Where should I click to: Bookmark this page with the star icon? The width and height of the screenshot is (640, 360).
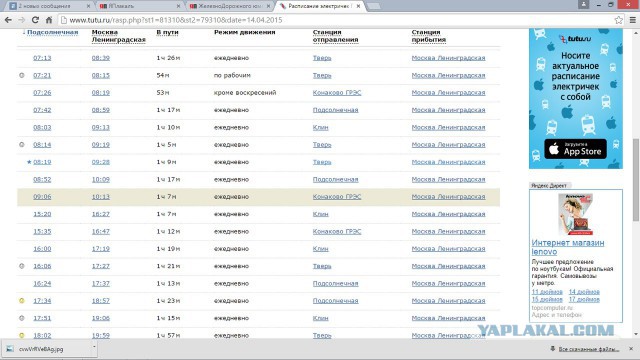619,20
